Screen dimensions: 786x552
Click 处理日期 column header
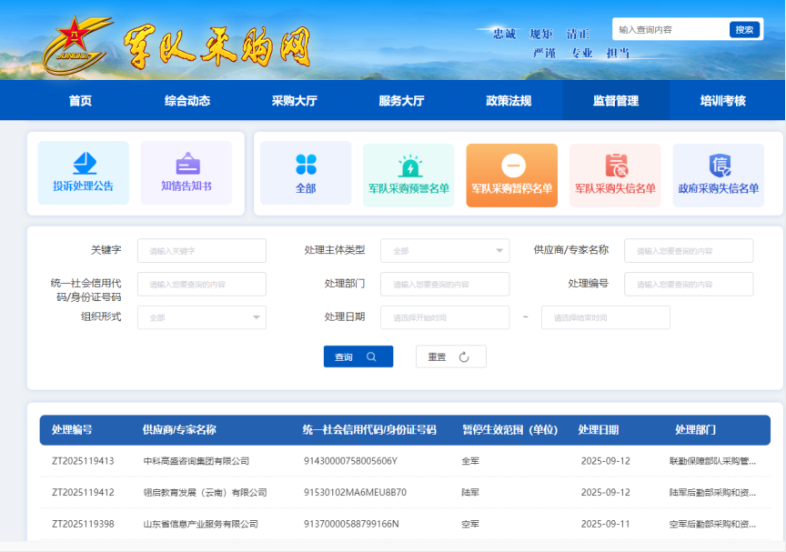[x=598, y=430]
